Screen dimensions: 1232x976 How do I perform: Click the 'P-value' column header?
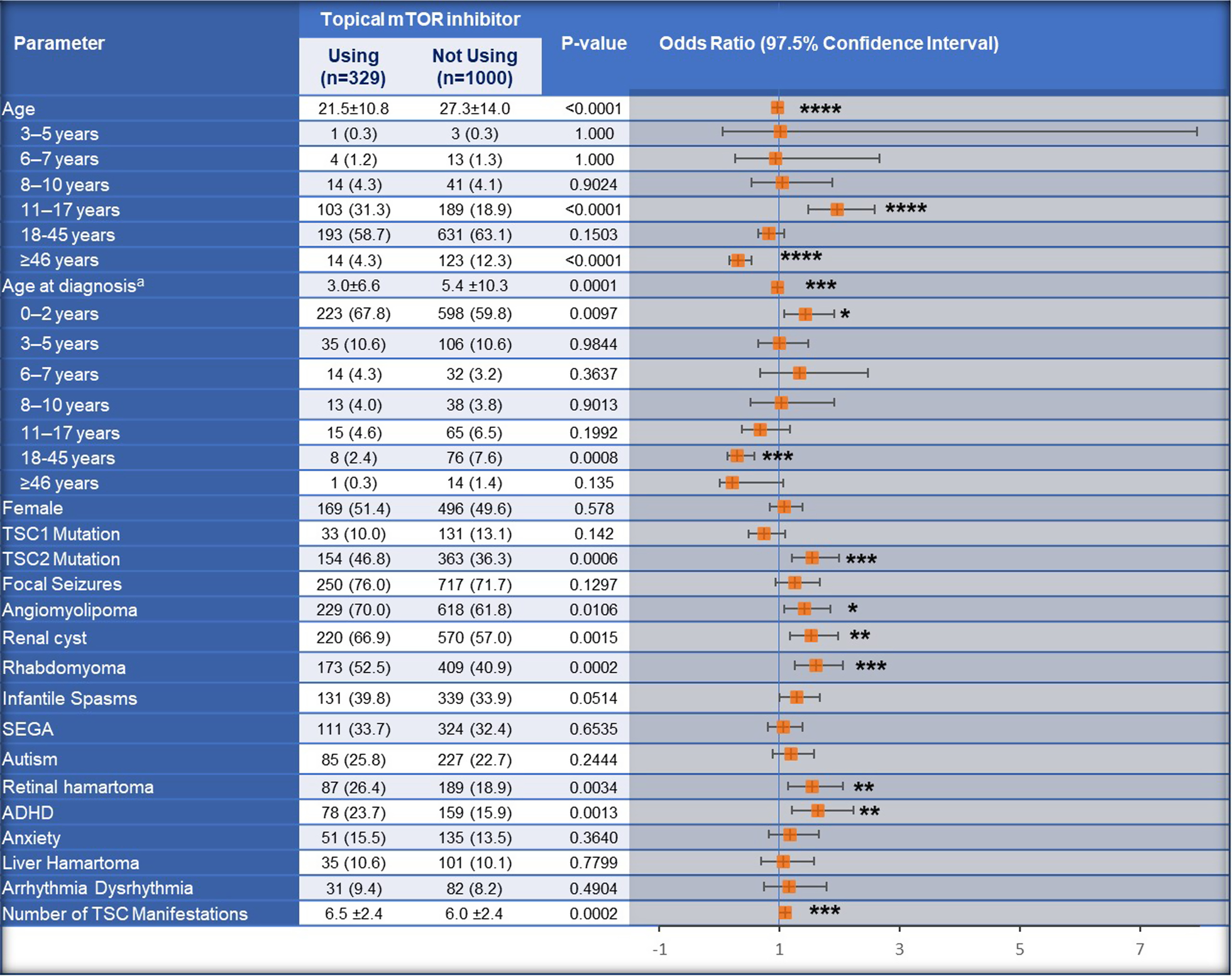pyautogui.click(x=593, y=43)
